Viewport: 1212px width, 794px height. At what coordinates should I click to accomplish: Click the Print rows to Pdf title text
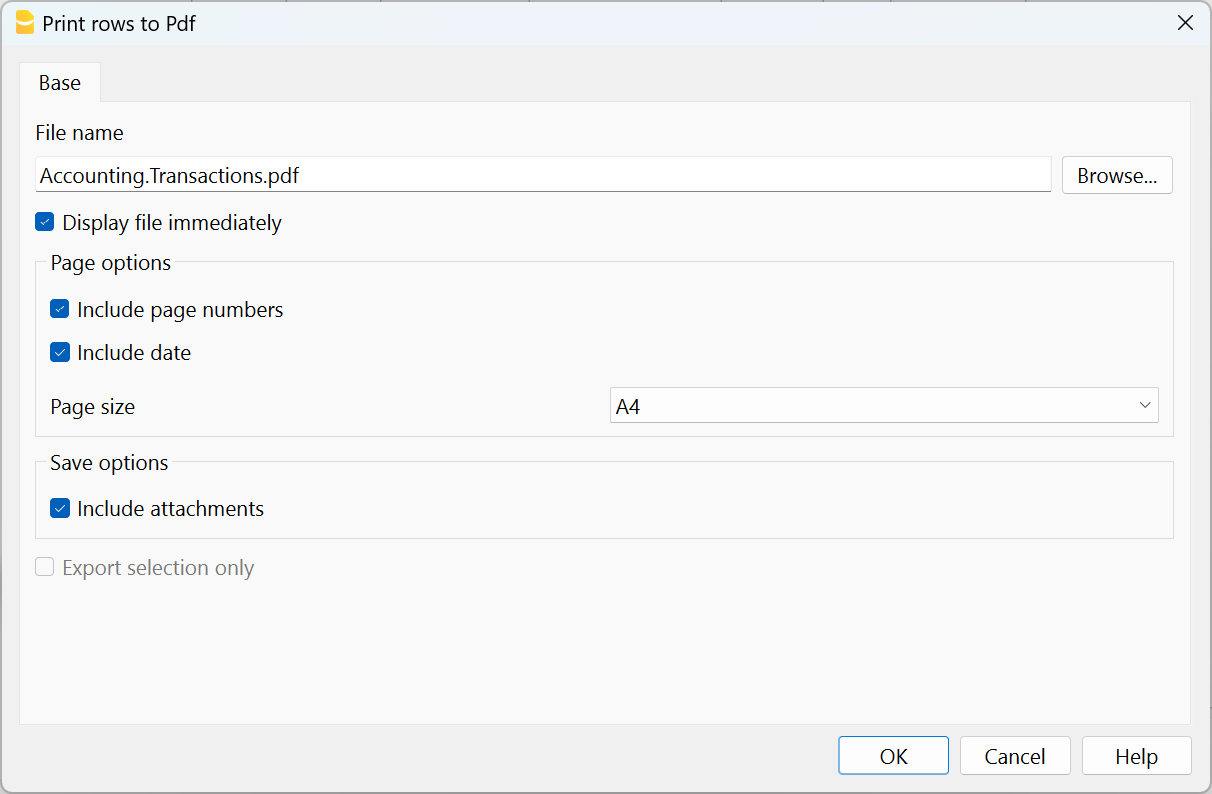click(x=119, y=23)
